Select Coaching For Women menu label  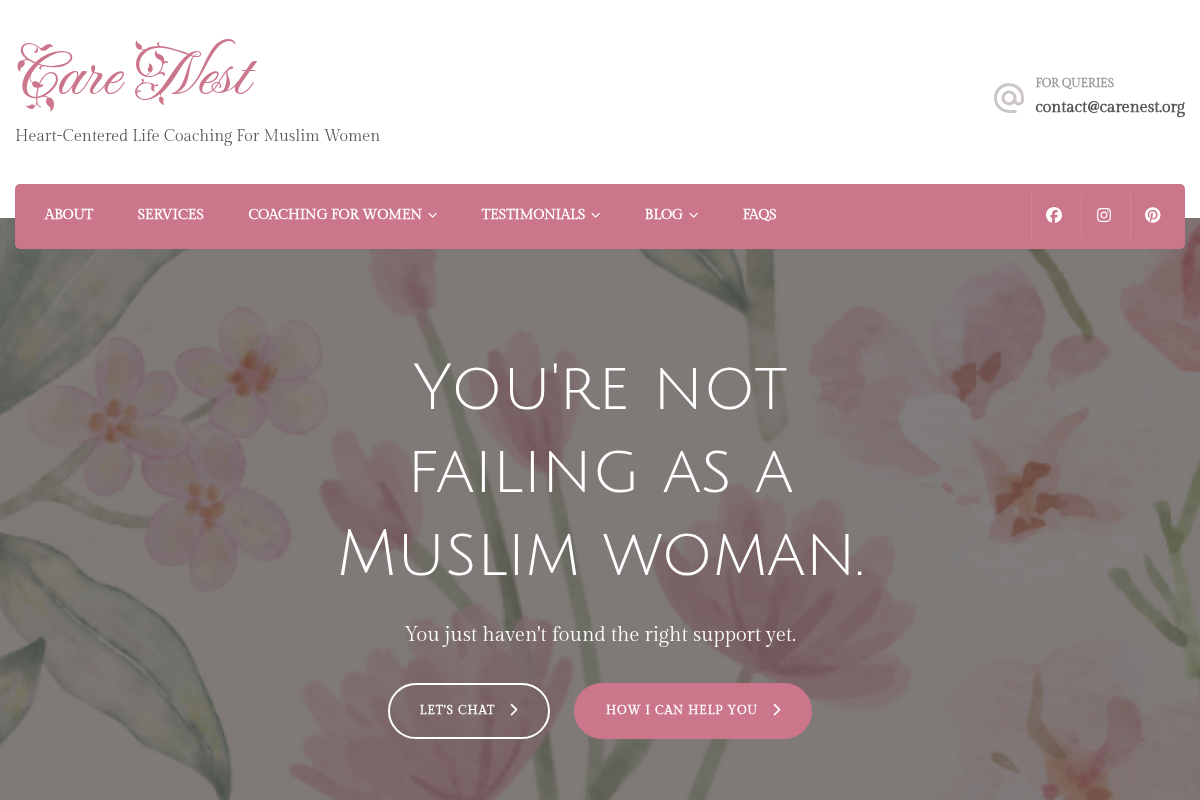(x=335, y=215)
